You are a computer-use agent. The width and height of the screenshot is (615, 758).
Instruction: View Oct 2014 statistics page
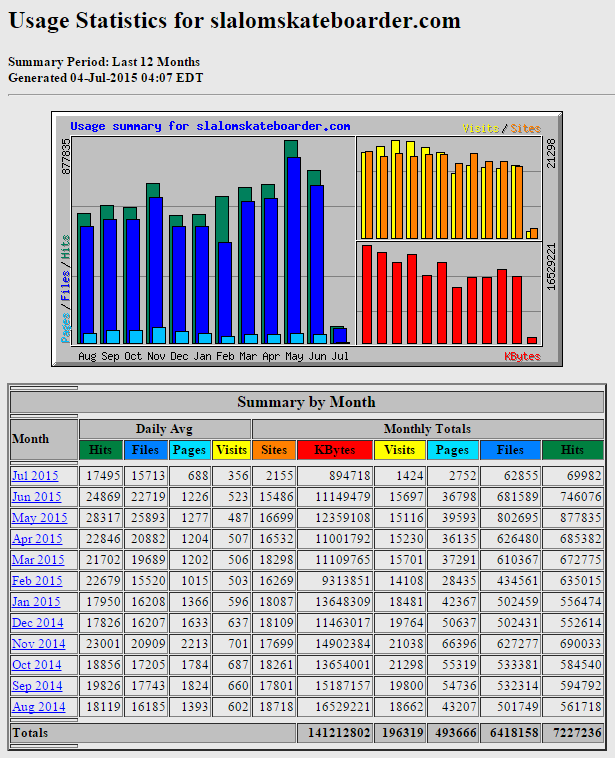[37, 665]
